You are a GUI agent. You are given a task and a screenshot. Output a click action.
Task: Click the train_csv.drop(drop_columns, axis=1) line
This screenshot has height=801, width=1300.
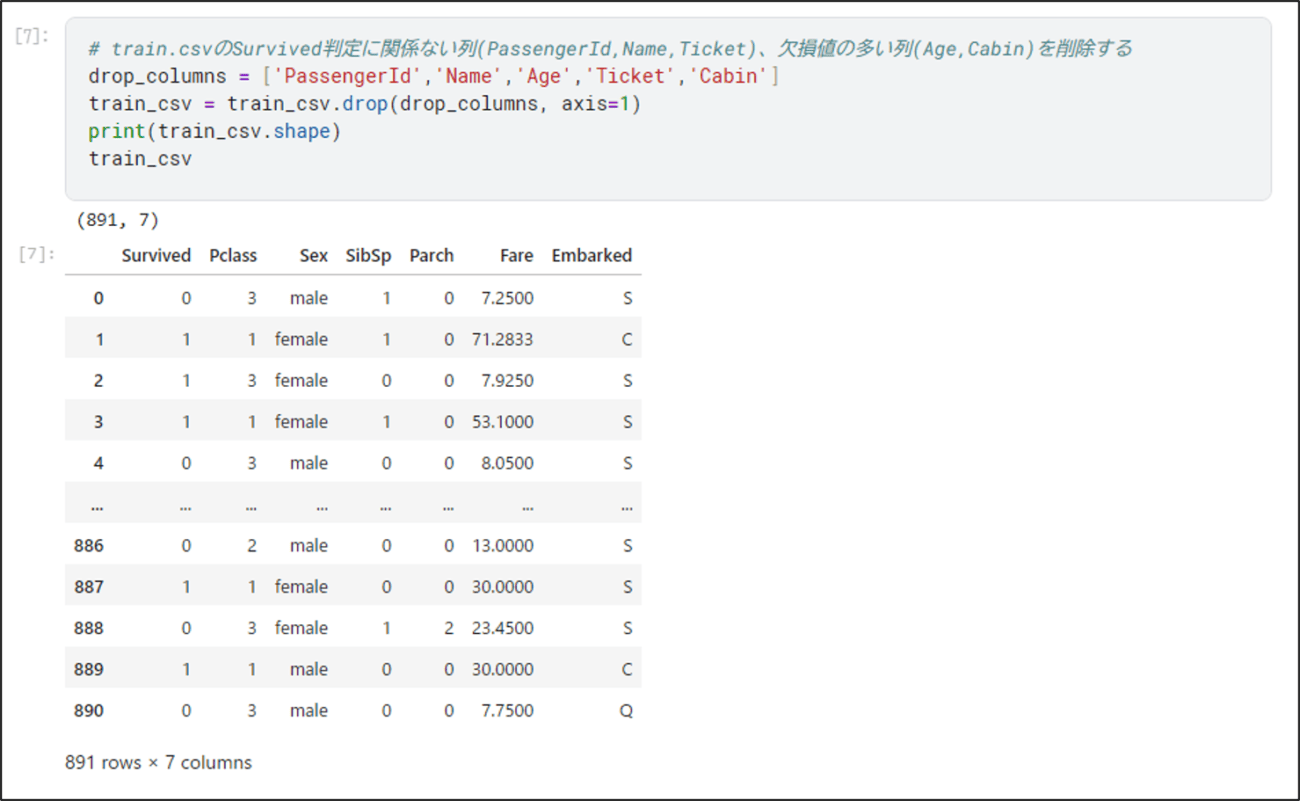click(364, 104)
